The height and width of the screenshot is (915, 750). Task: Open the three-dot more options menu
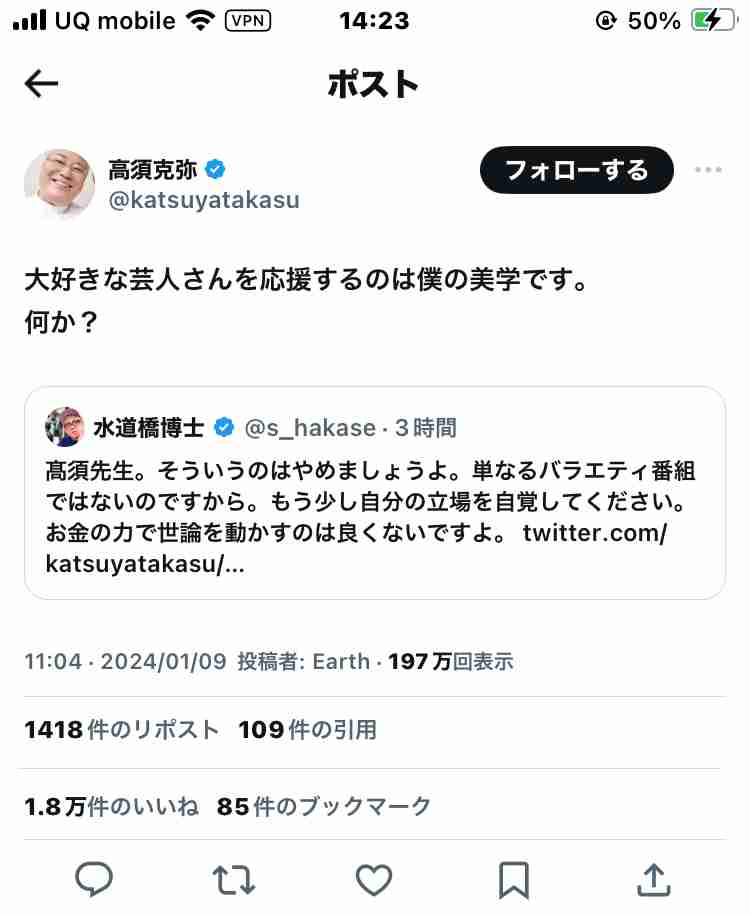point(708,170)
